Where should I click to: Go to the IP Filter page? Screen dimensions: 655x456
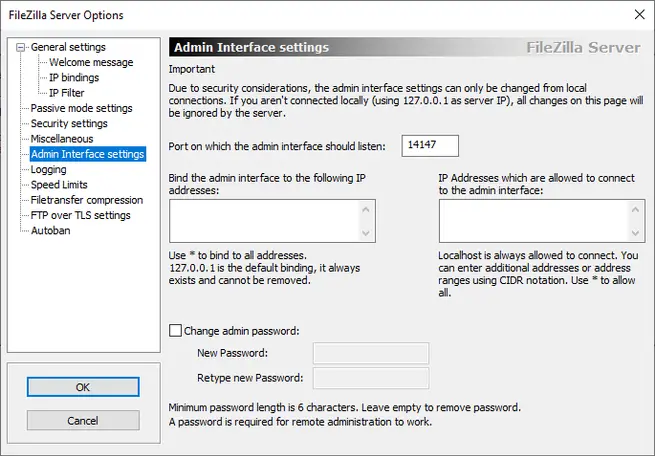click(x=67, y=93)
